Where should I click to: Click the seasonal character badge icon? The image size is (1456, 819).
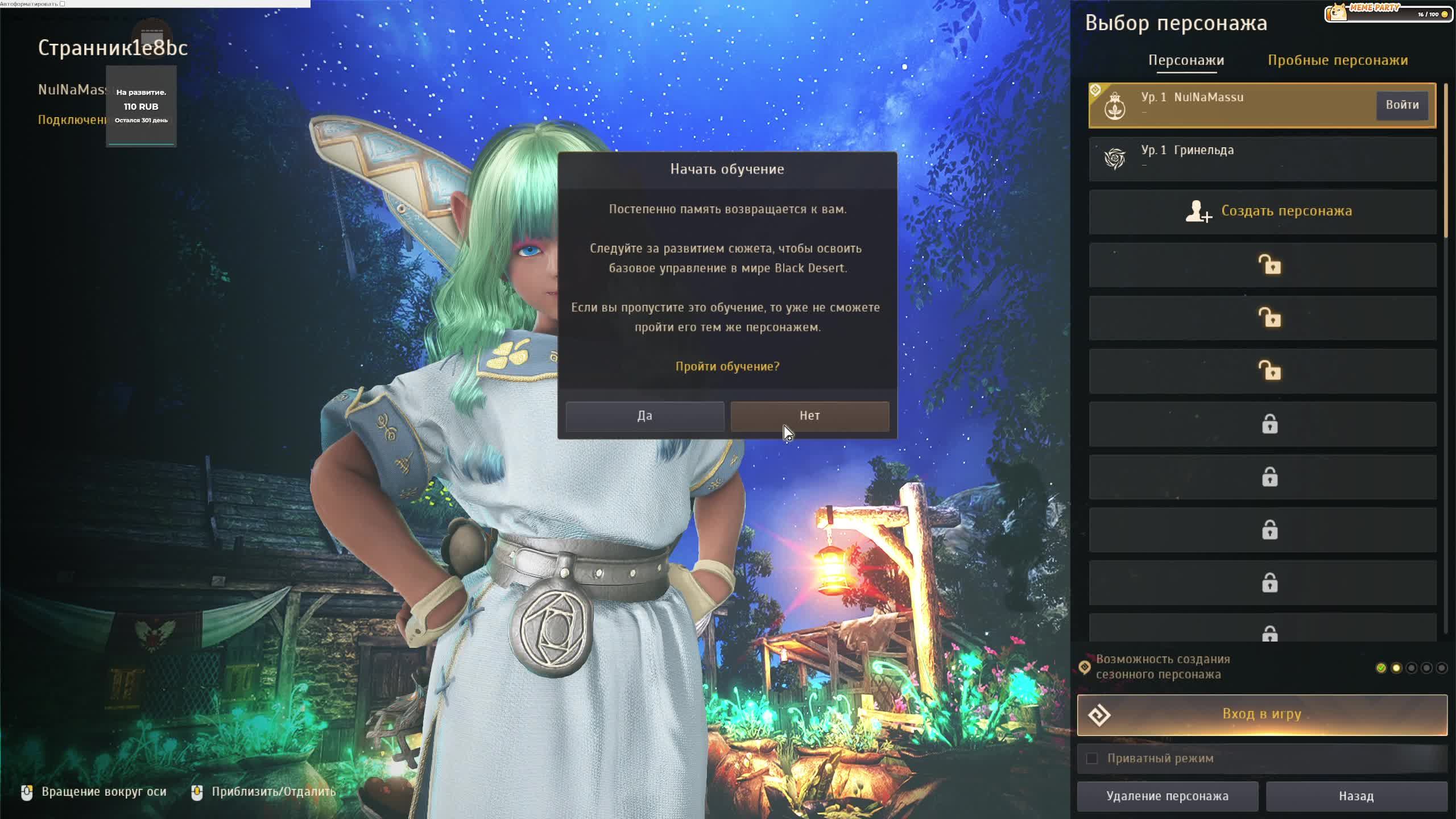[x=1085, y=667]
